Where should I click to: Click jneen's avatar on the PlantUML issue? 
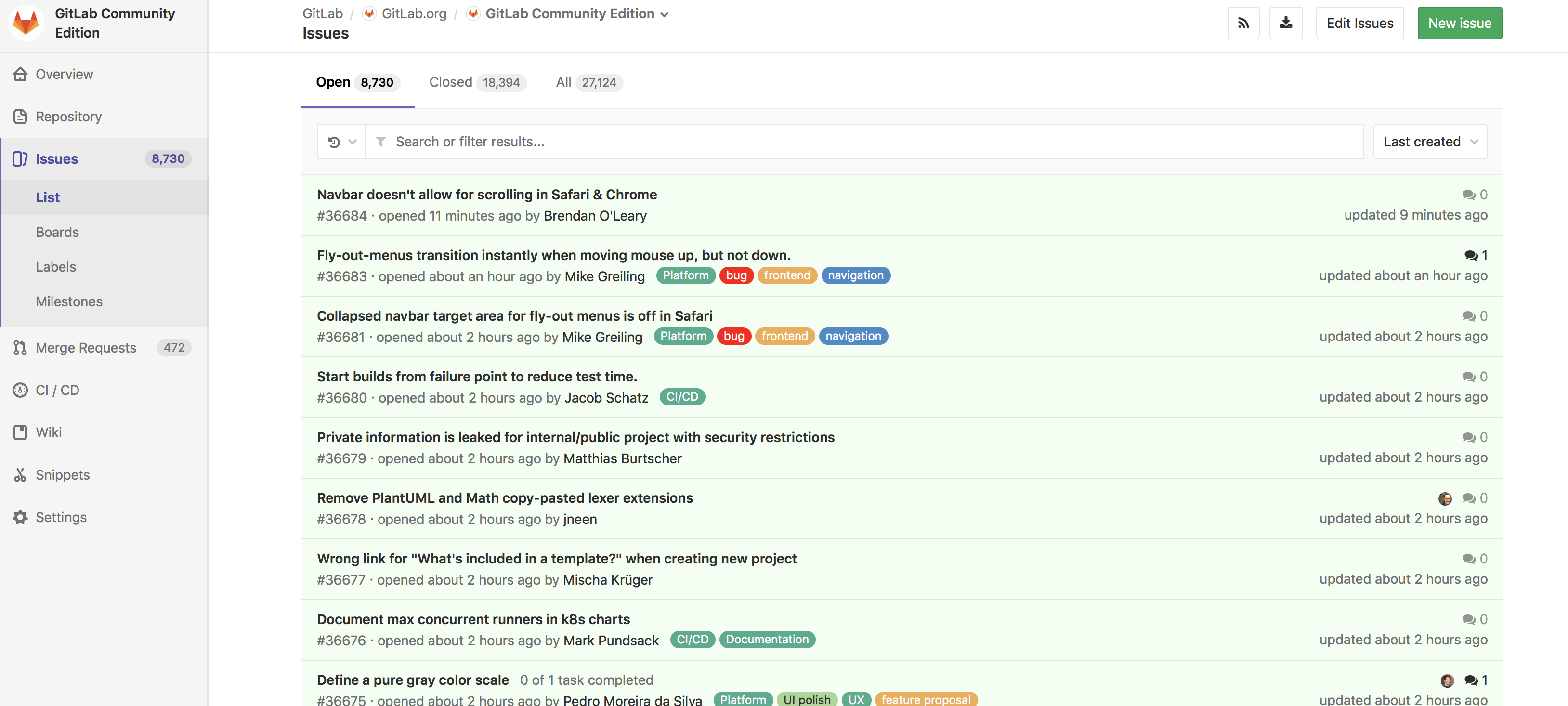[1446, 498]
